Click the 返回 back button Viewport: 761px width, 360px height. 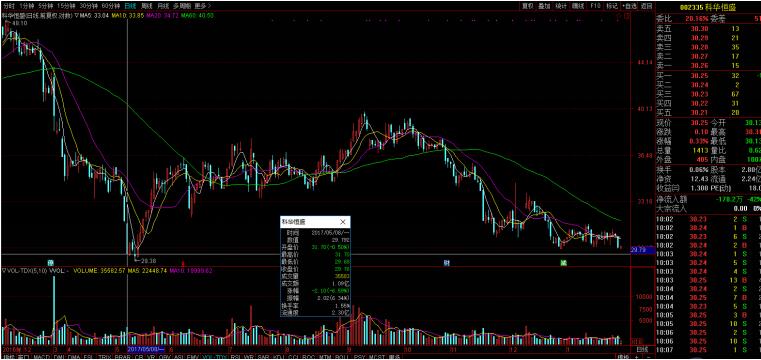646,6
